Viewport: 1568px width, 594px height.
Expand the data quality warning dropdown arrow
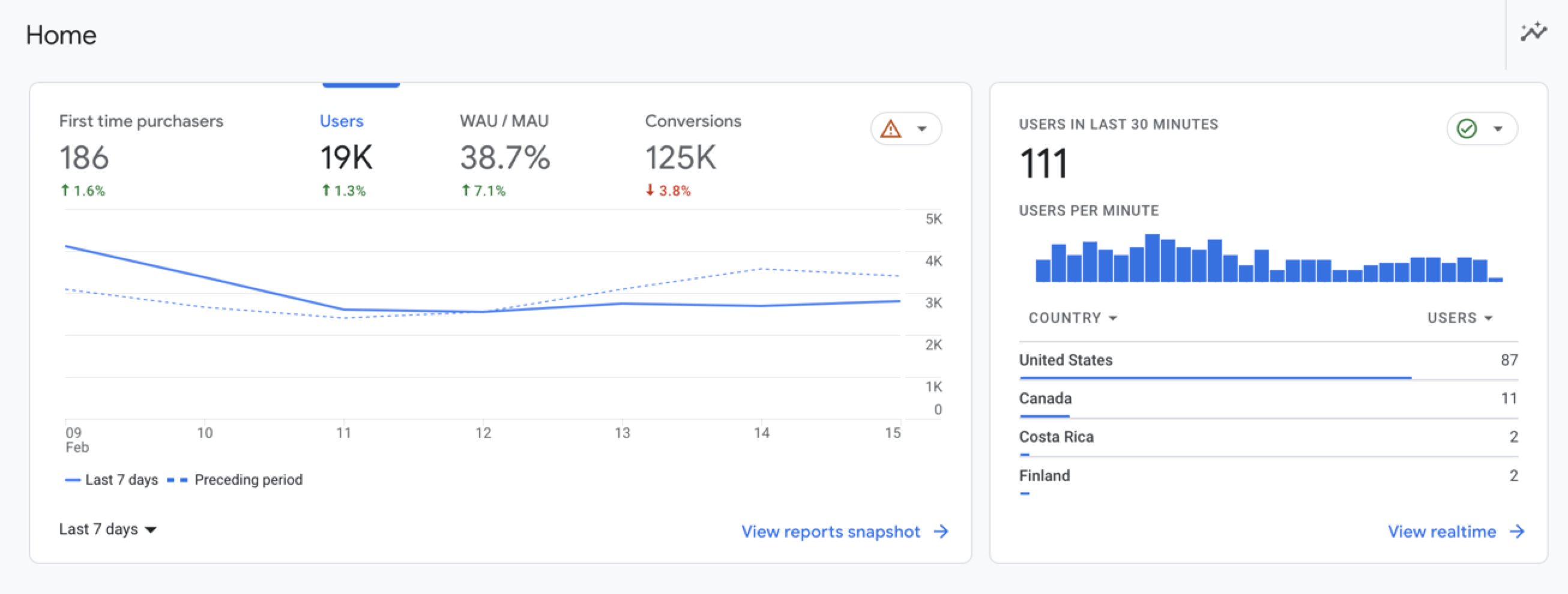(921, 129)
